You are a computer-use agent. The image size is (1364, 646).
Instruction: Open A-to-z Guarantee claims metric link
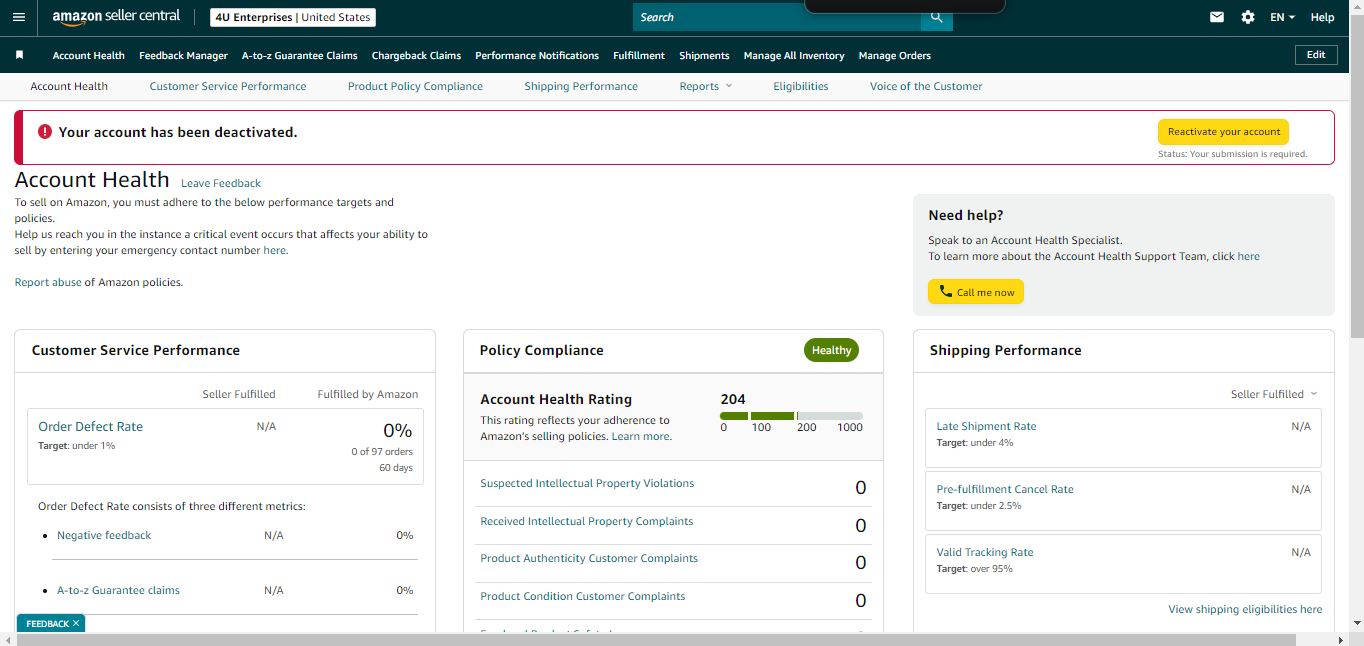point(118,590)
